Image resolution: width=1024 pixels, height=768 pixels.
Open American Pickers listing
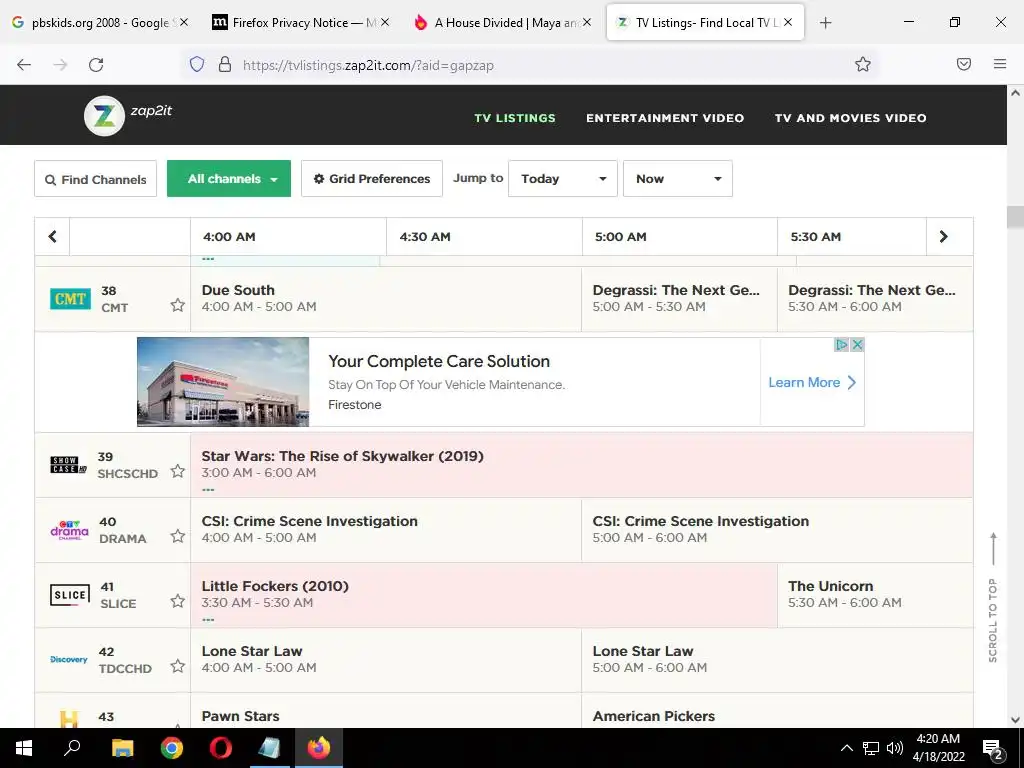(777, 711)
